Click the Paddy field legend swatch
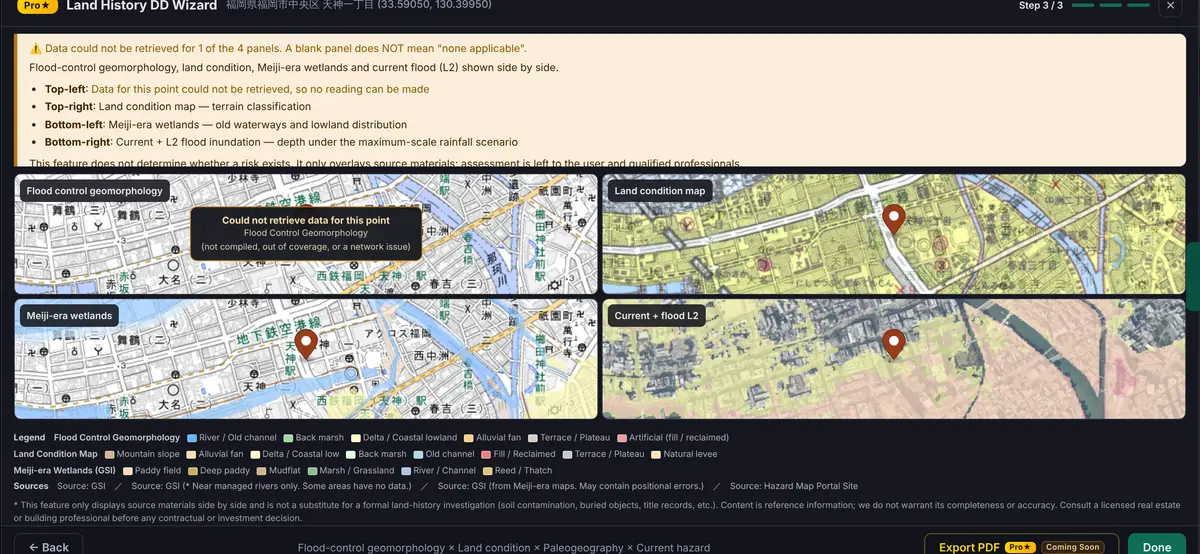Screen dimensions: 1200x554 (x=127, y=470)
